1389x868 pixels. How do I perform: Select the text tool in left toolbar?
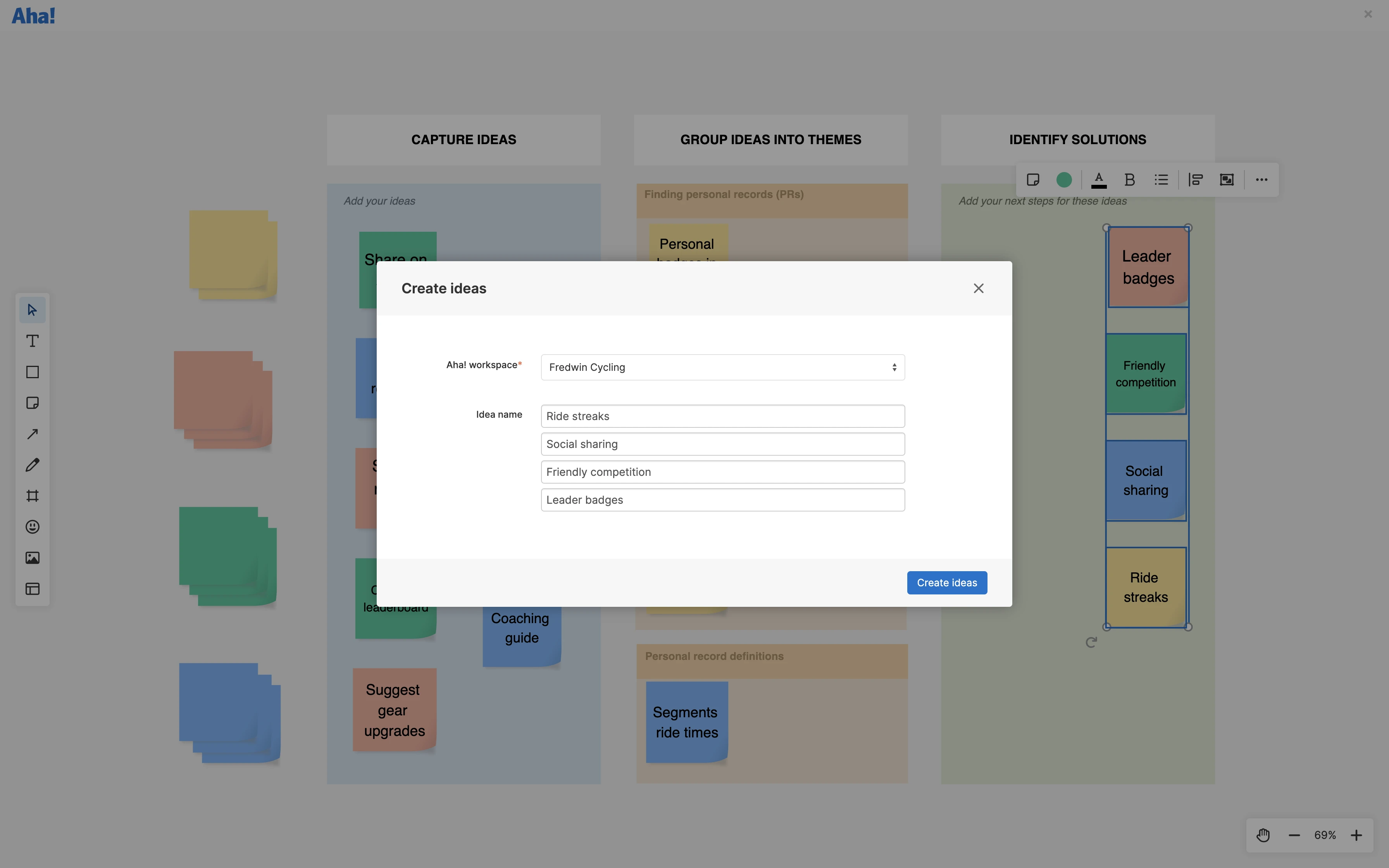pyautogui.click(x=33, y=341)
